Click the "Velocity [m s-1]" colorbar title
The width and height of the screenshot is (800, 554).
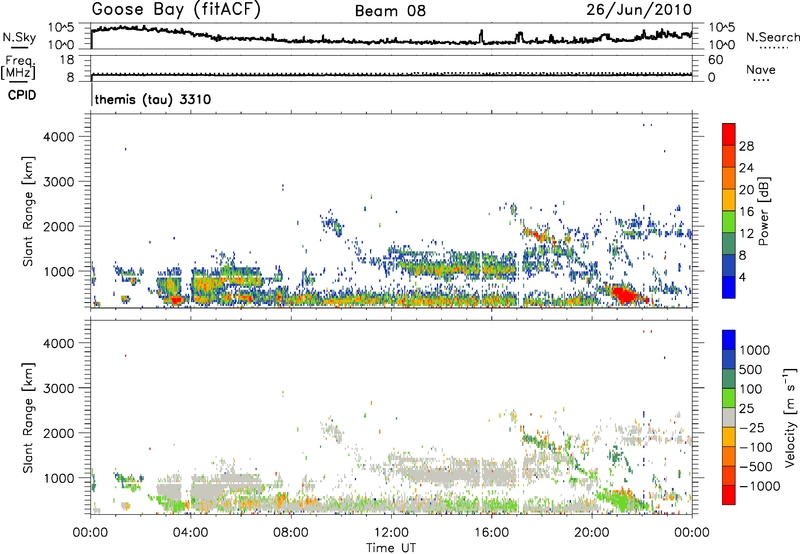click(x=790, y=417)
